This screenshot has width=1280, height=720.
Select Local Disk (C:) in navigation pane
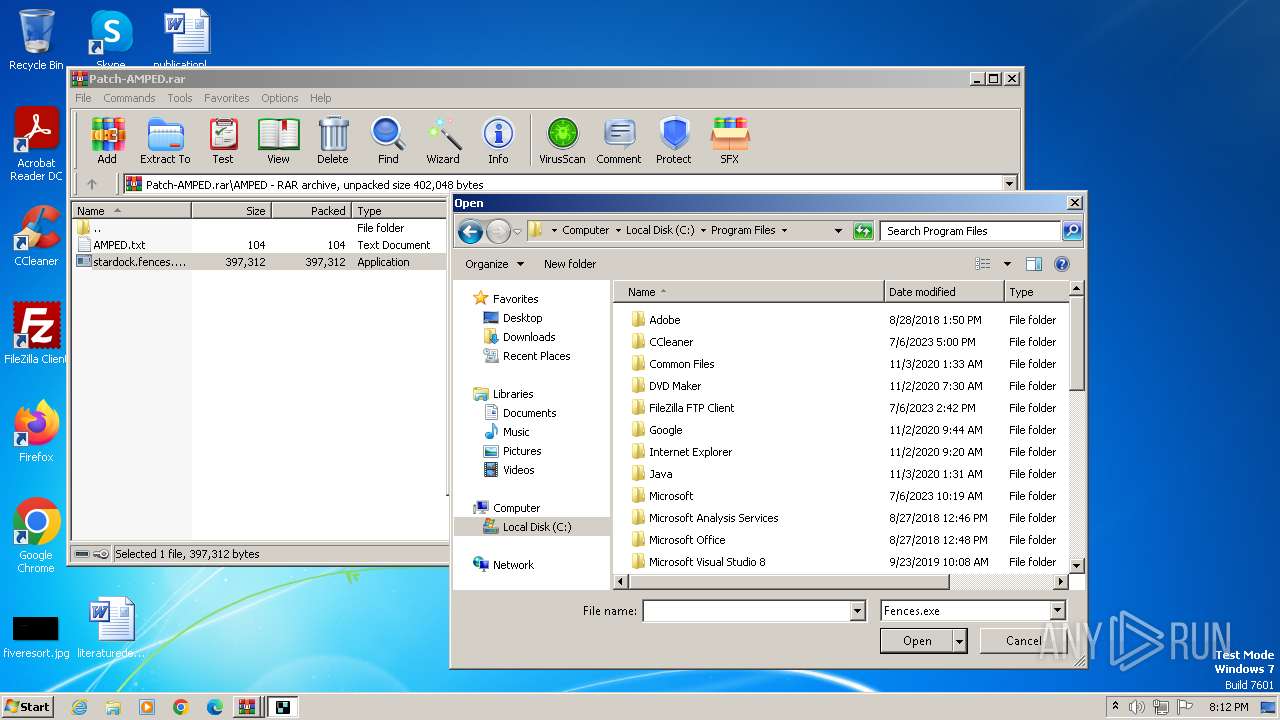tap(532, 527)
